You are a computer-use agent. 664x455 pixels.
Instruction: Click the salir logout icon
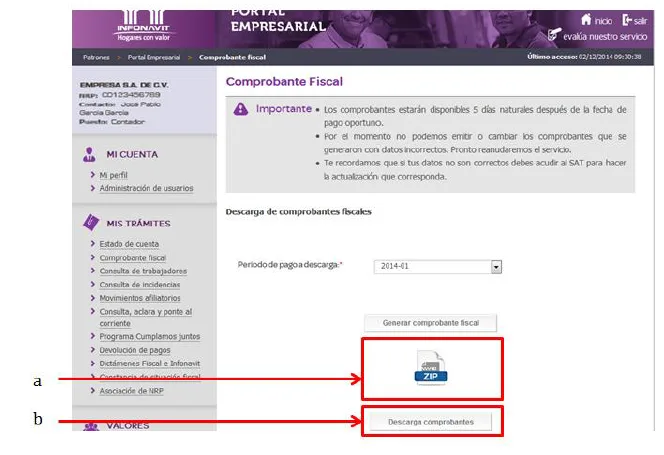(627, 20)
